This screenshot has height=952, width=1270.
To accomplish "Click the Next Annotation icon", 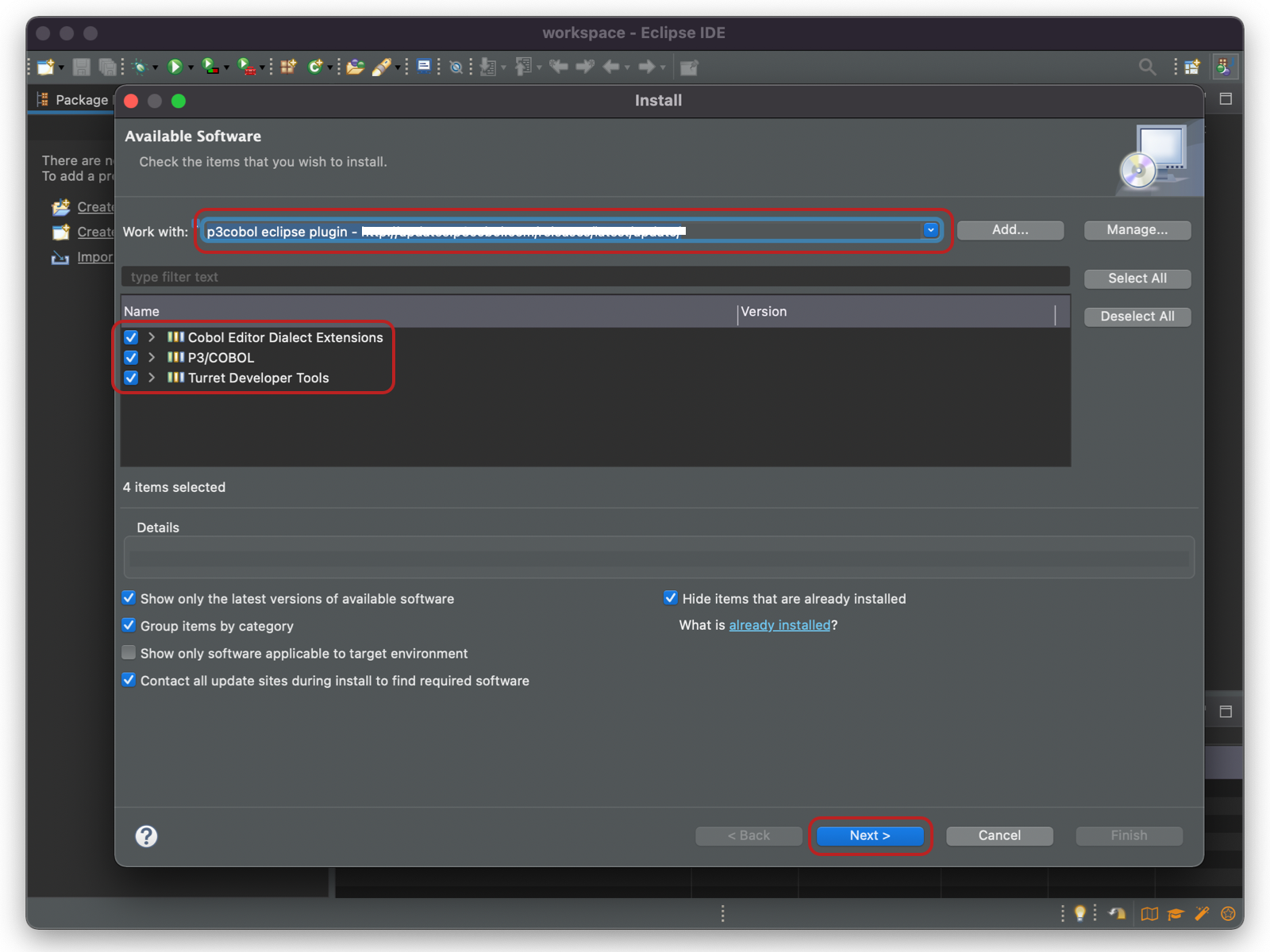I will (489, 67).
